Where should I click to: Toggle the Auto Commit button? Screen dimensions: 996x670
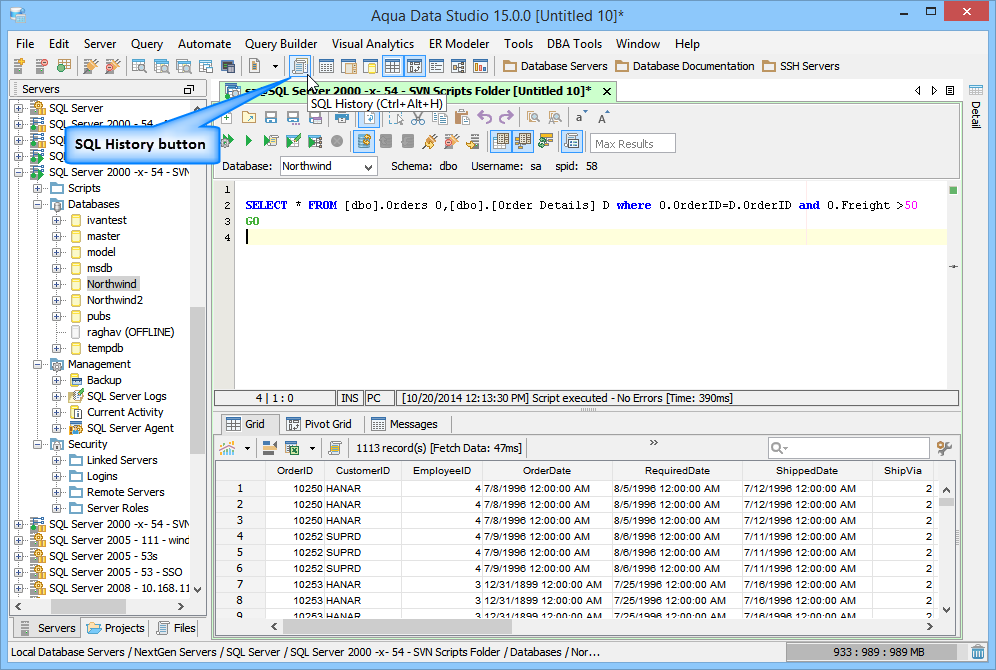point(364,141)
